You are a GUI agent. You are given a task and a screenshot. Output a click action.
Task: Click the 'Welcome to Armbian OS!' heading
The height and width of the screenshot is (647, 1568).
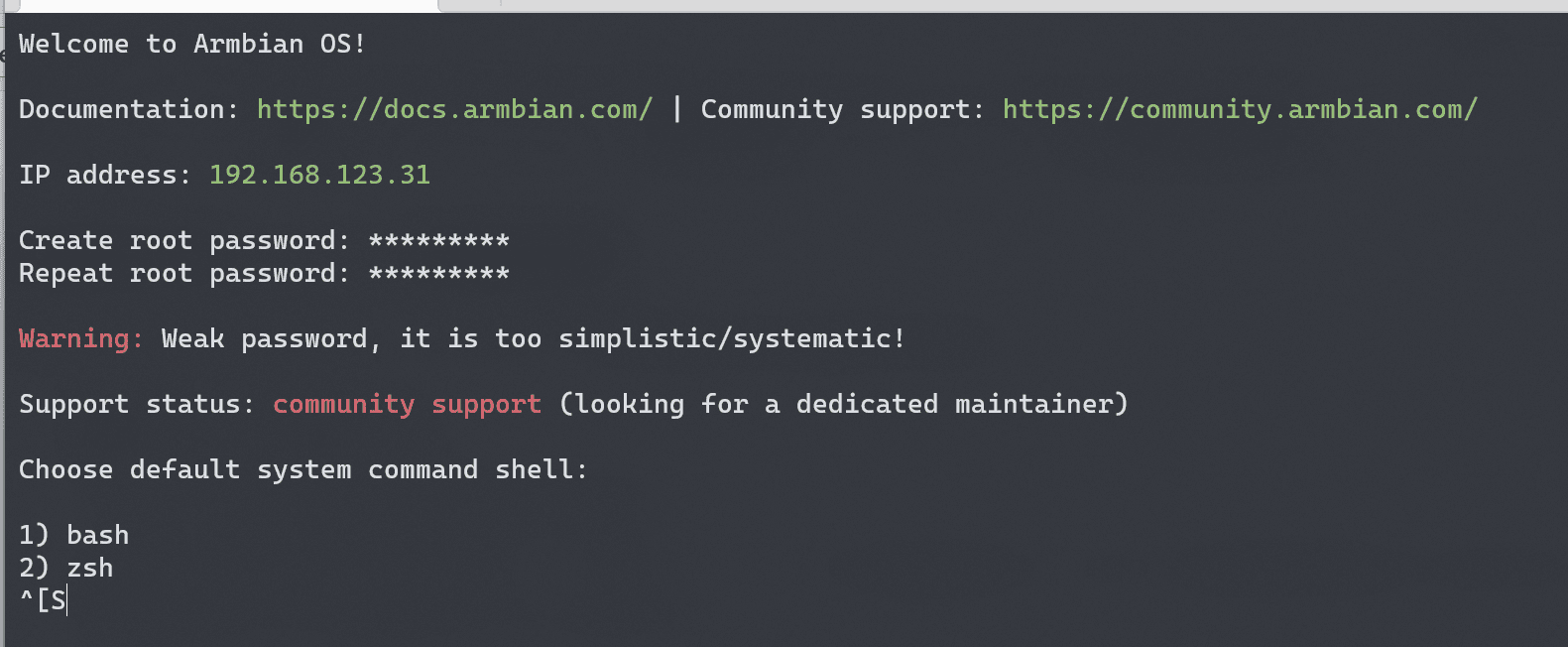192,44
